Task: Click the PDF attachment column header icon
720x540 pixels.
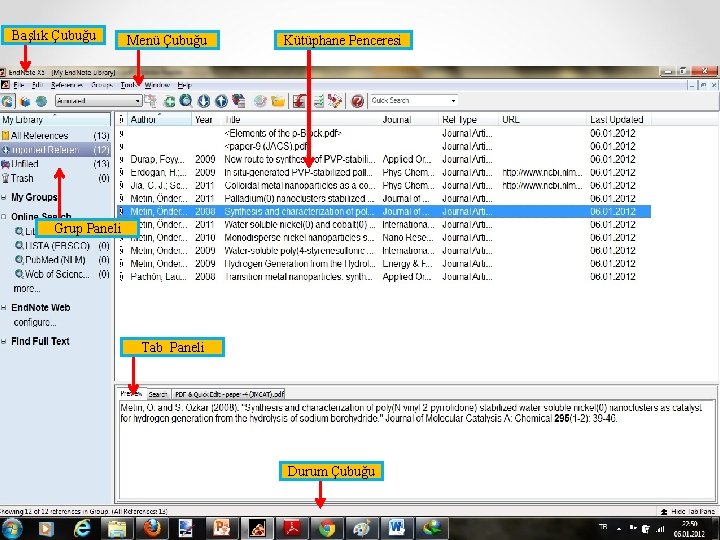Action: (x=121, y=119)
